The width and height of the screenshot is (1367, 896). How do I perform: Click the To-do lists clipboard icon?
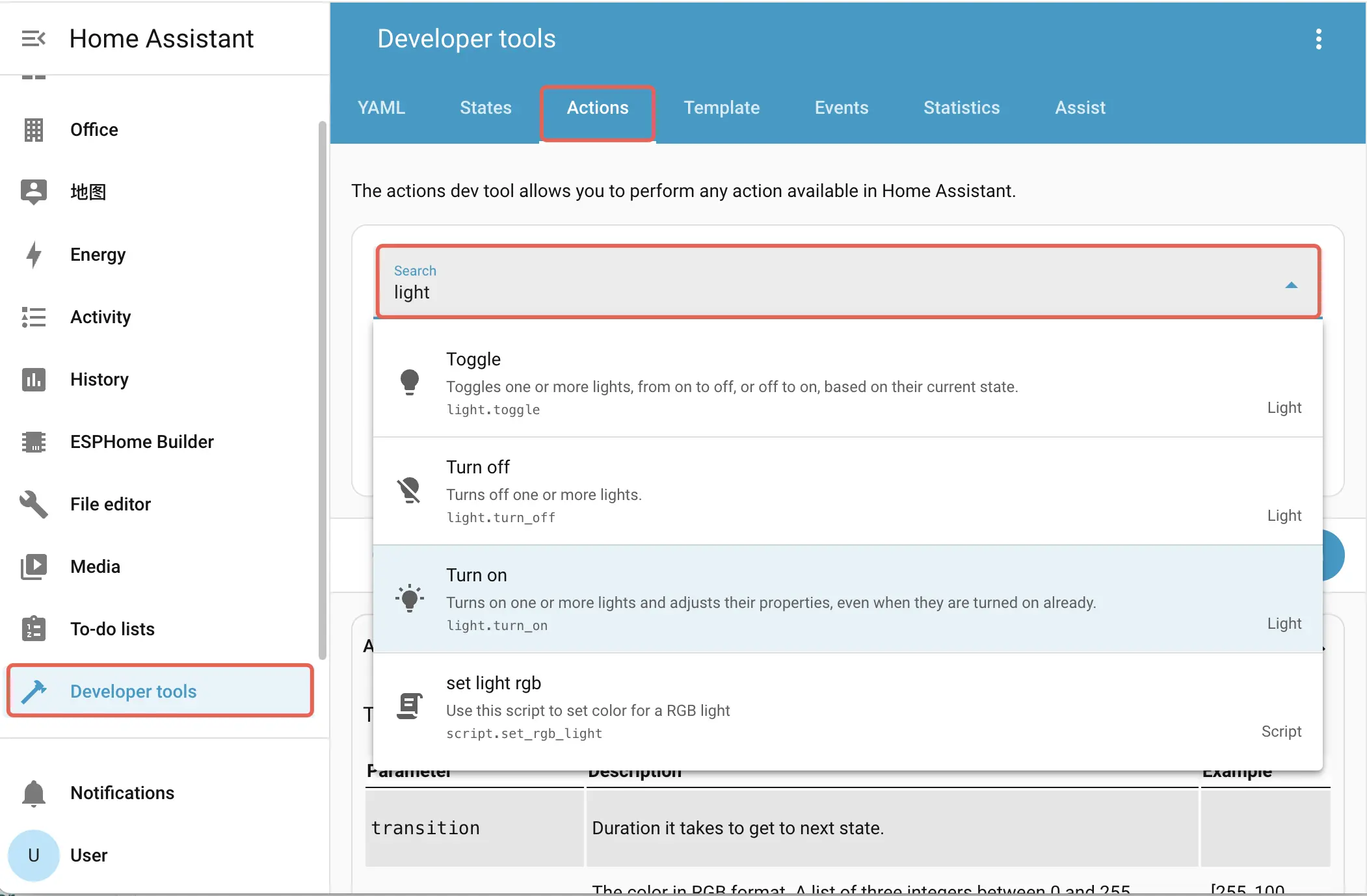33,629
